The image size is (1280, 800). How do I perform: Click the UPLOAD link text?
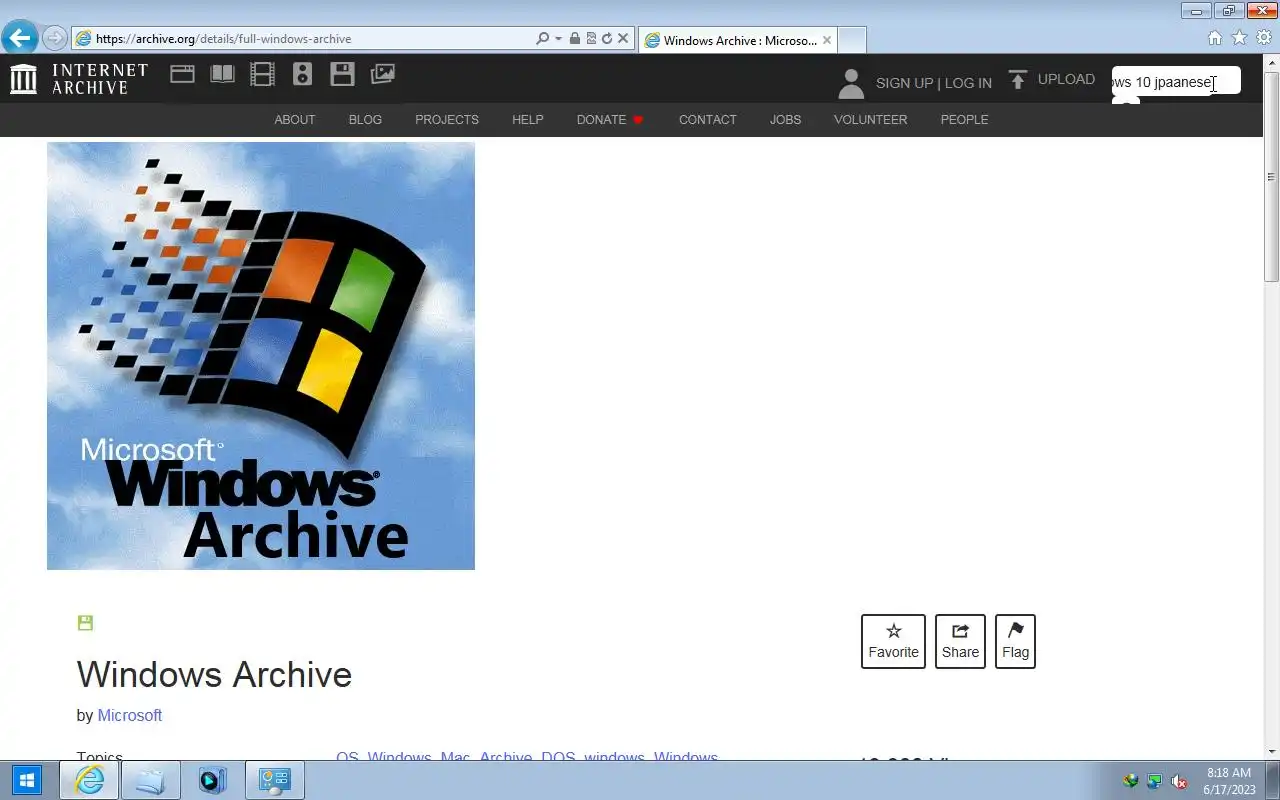(x=1066, y=79)
